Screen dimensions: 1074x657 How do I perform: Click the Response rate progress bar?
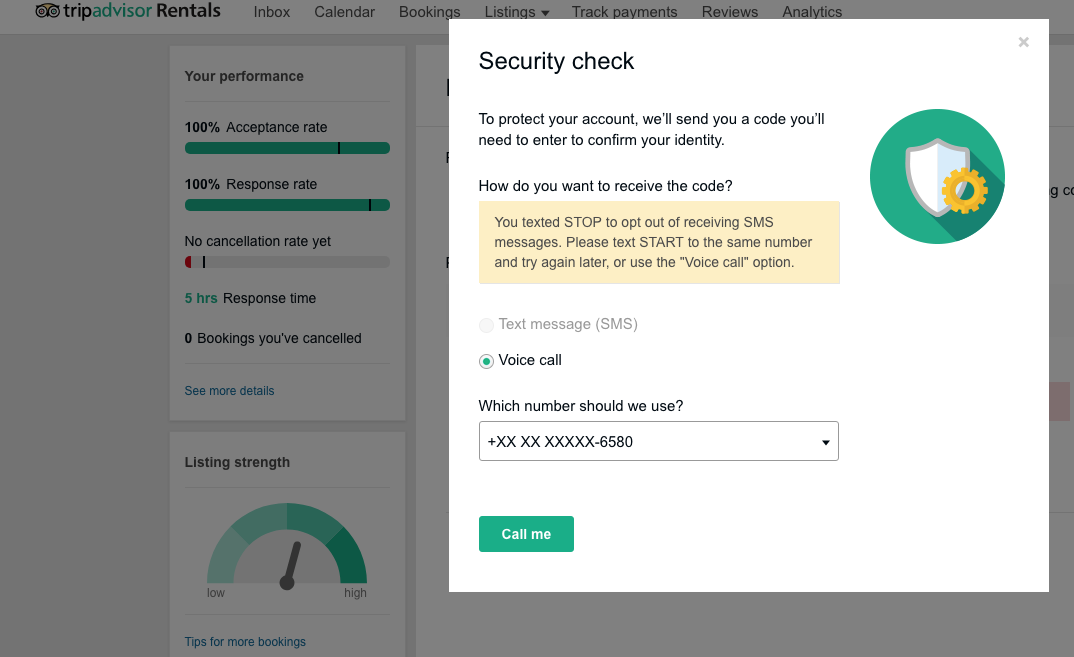[287, 205]
